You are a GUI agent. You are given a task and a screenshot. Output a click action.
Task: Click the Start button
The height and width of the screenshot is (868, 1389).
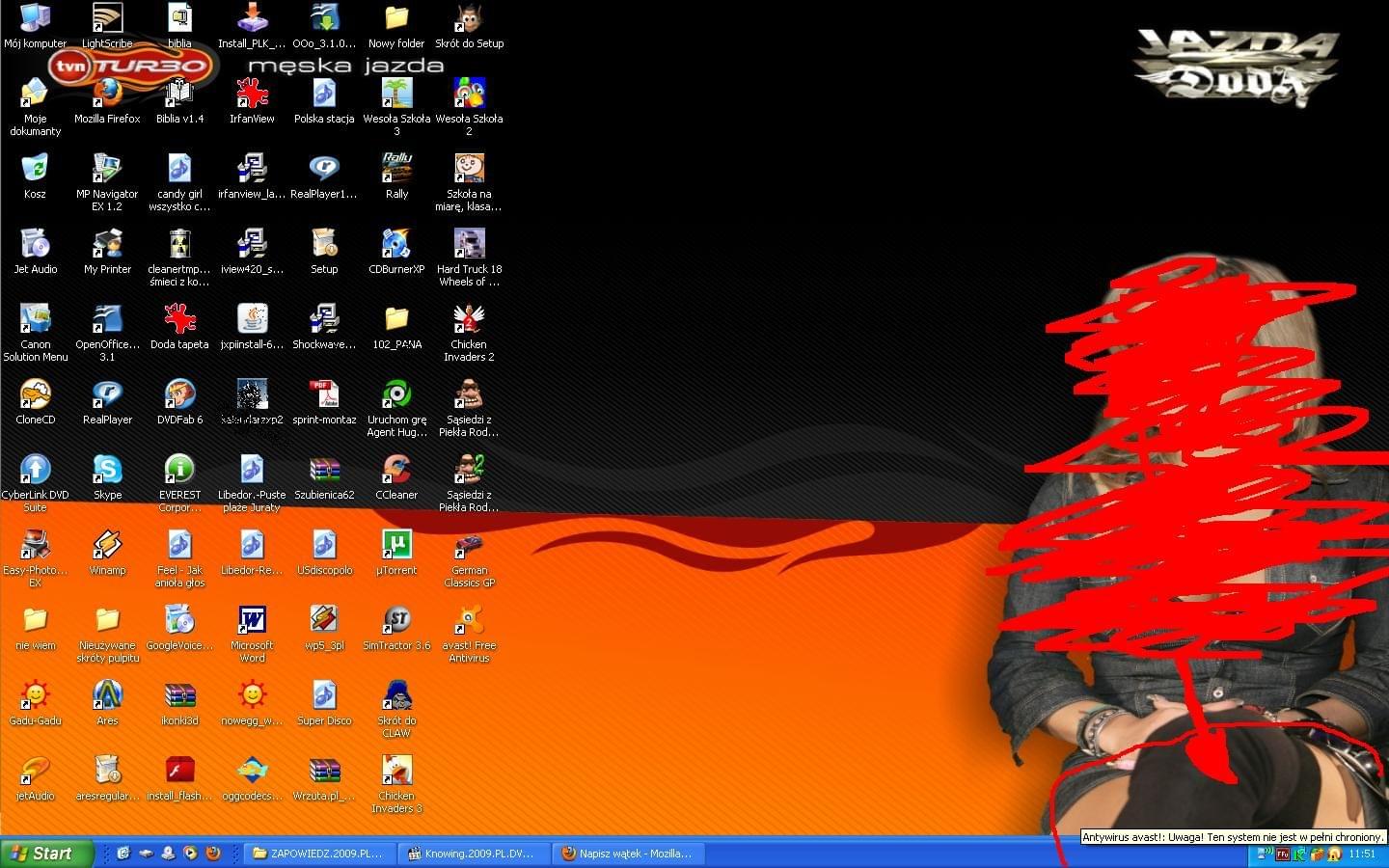(46, 854)
